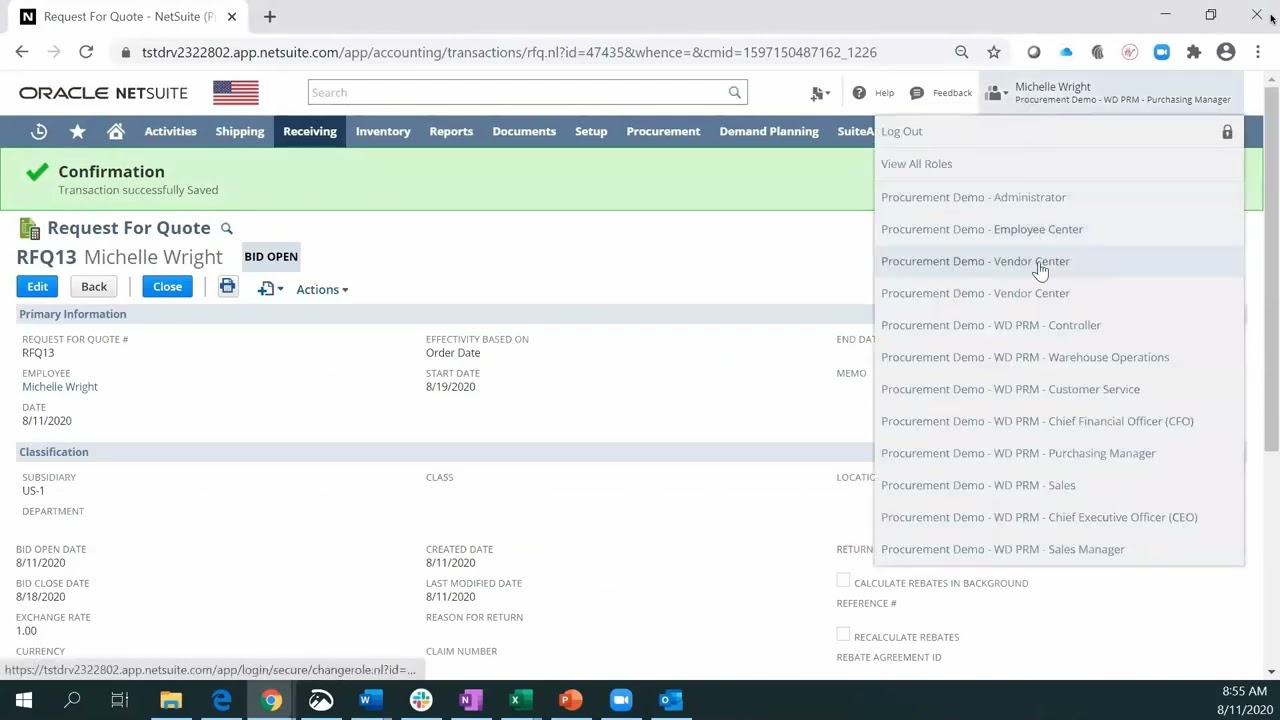Click the global search magnifier icon
Image resolution: width=1280 pixels, height=720 pixels.
coord(735,92)
